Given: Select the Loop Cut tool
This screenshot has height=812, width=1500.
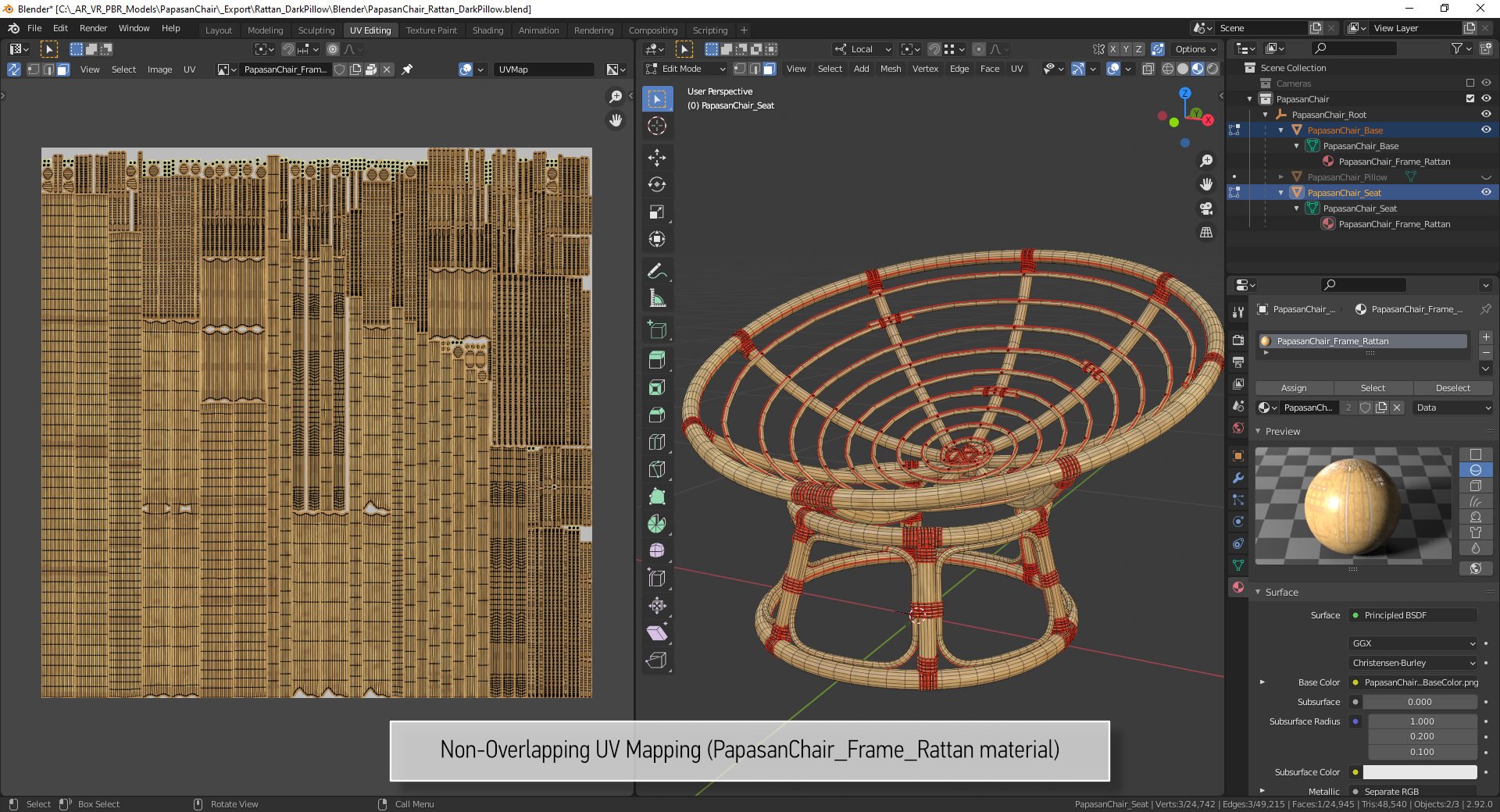Looking at the screenshot, I should (x=657, y=443).
